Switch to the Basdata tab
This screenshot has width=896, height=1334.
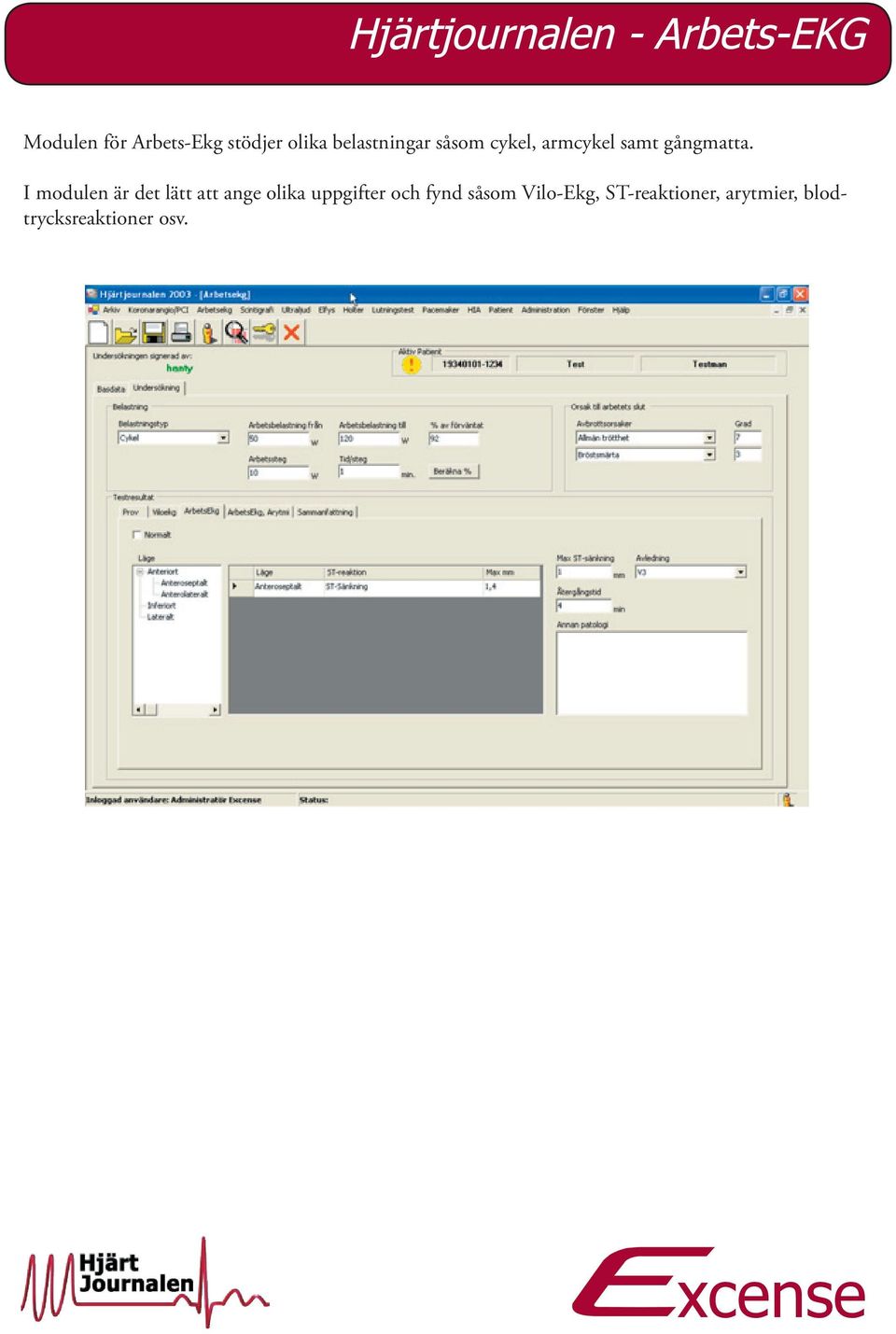(111, 389)
